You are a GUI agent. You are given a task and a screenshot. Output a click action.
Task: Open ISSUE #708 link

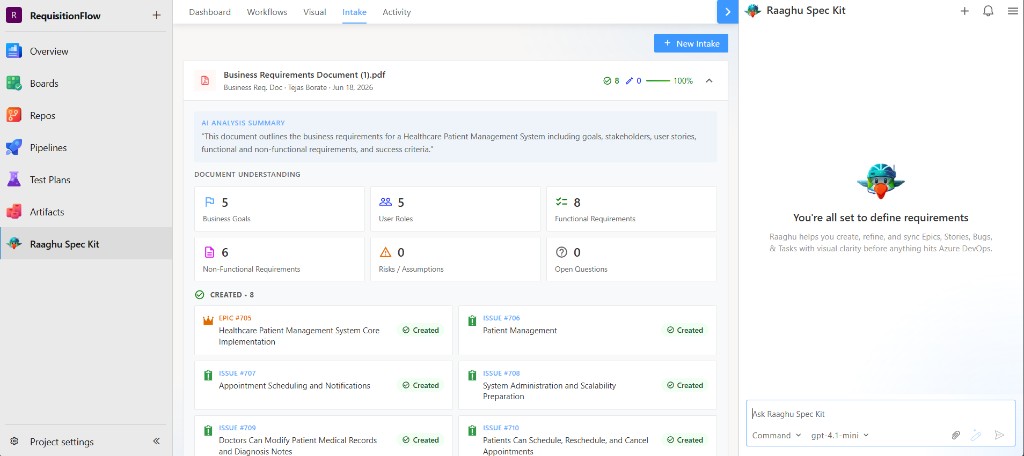coord(502,373)
